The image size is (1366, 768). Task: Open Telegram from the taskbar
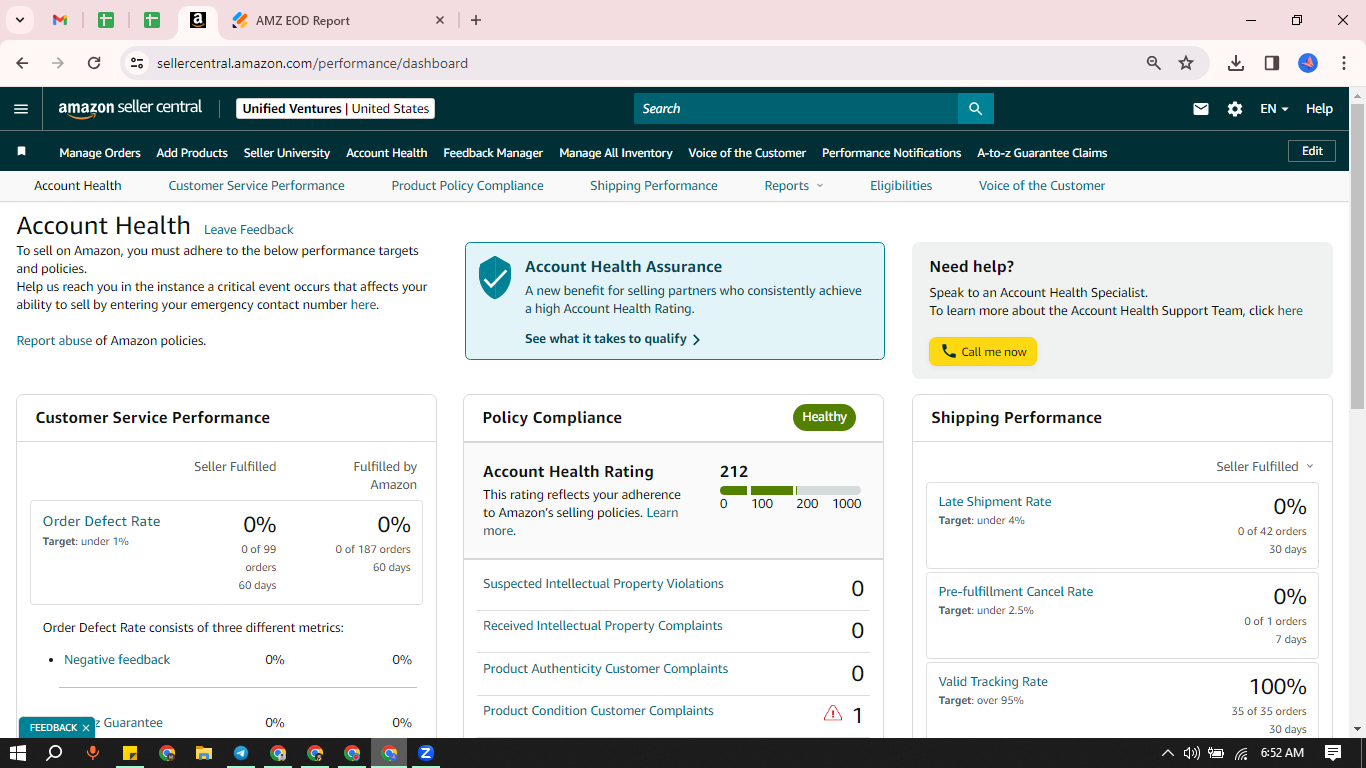(x=241, y=753)
